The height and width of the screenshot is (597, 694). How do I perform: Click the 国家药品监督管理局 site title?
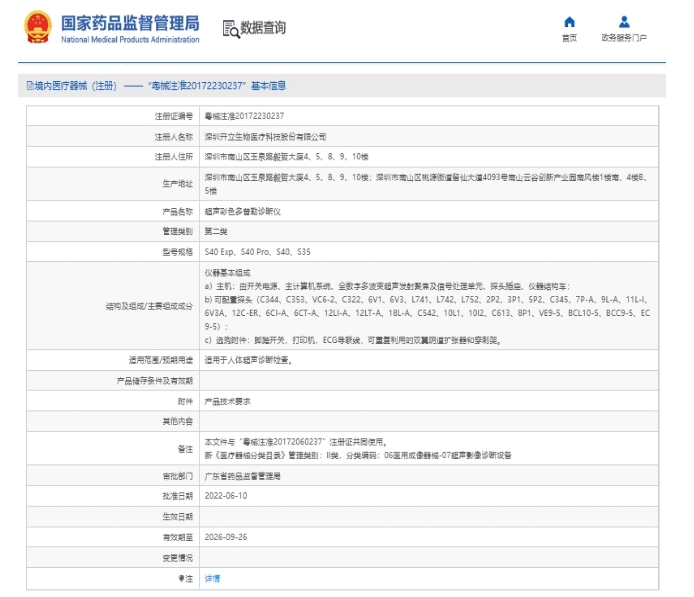click(x=130, y=22)
